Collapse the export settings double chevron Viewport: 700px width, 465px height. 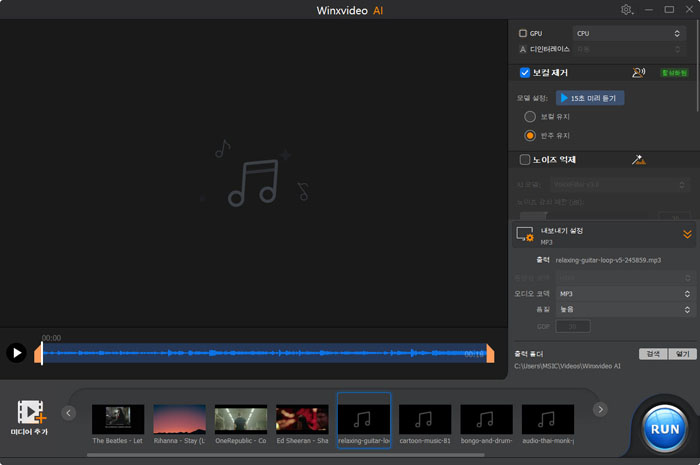coord(687,234)
